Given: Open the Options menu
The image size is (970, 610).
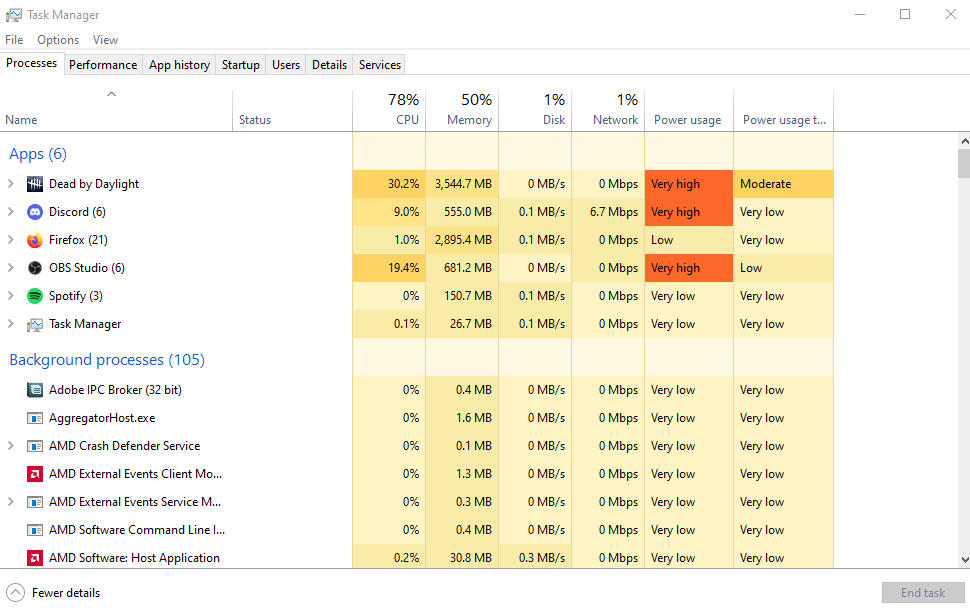Looking at the screenshot, I should coord(58,40).
